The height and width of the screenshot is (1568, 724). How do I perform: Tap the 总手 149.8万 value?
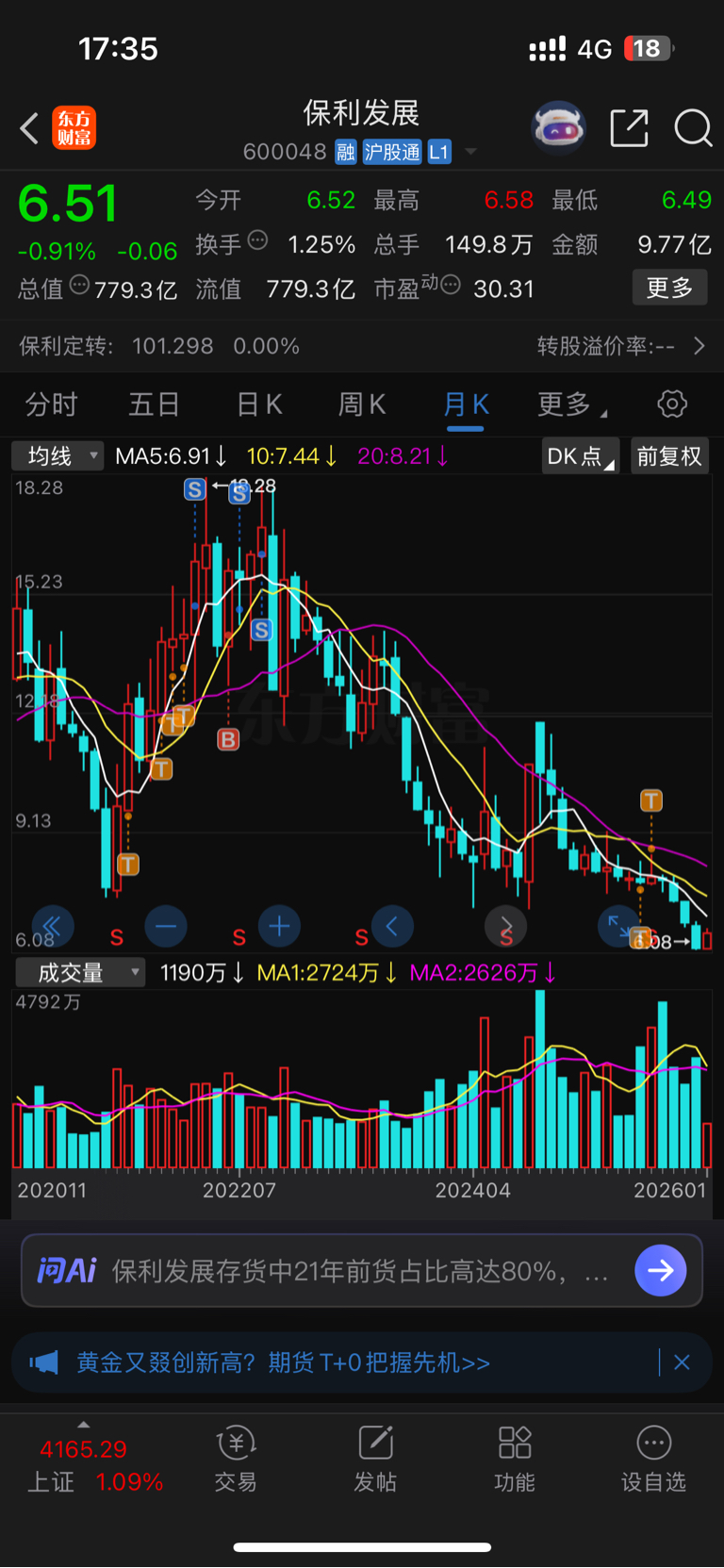(488, 245)
